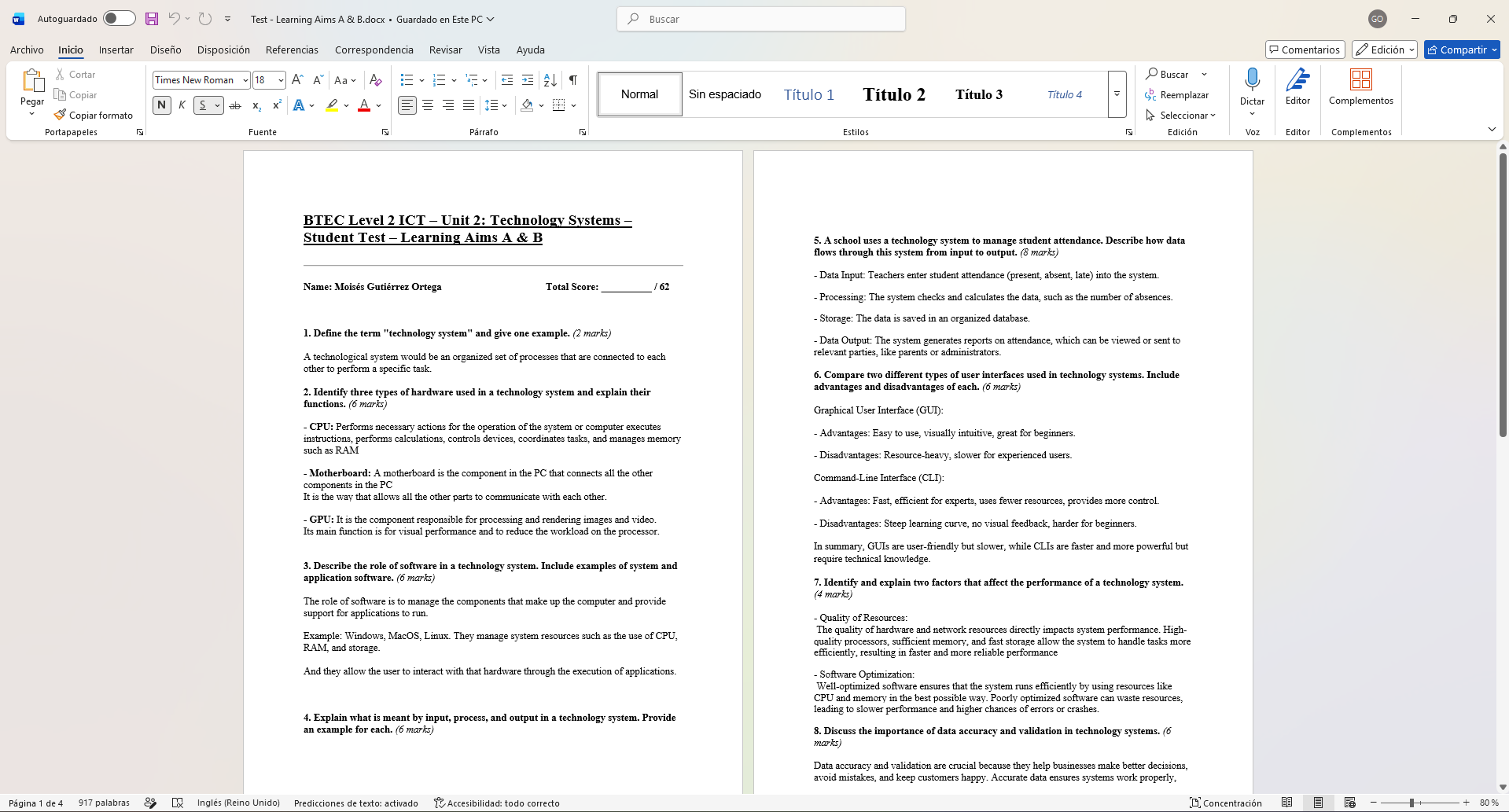Click the Compartir button
This screenshot has width=1509, height=812.
[1462, 50]
